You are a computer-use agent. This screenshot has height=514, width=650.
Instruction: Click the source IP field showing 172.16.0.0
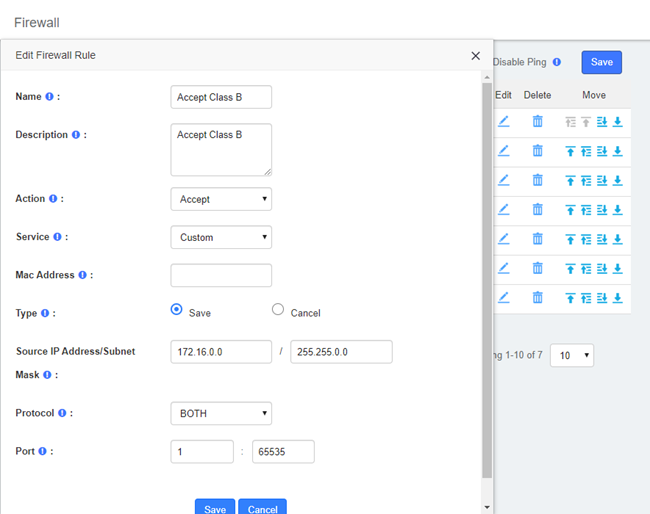(221, 352)
